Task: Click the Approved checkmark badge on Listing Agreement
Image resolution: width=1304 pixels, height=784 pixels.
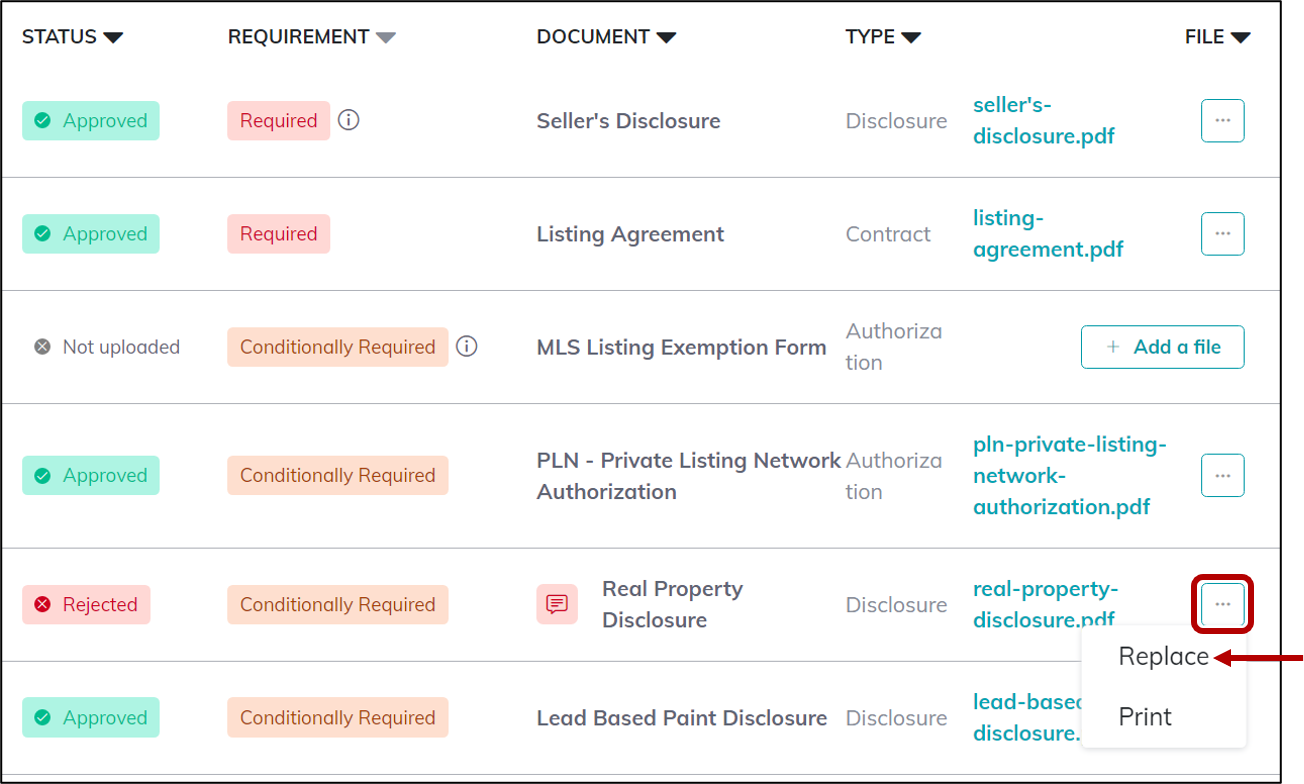Action: coord(90,233)
